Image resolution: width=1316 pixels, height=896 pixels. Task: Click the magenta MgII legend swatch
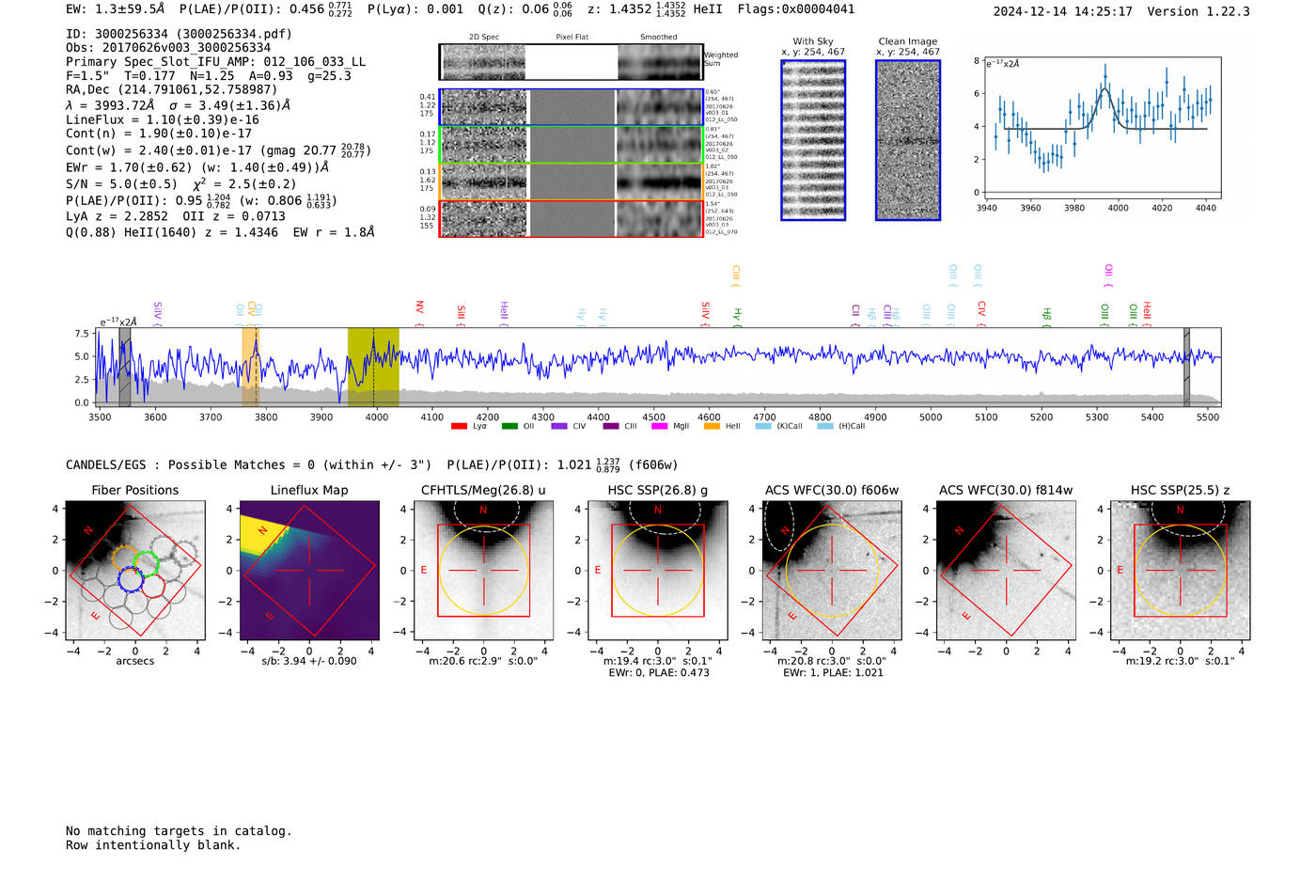coord(659,426)
